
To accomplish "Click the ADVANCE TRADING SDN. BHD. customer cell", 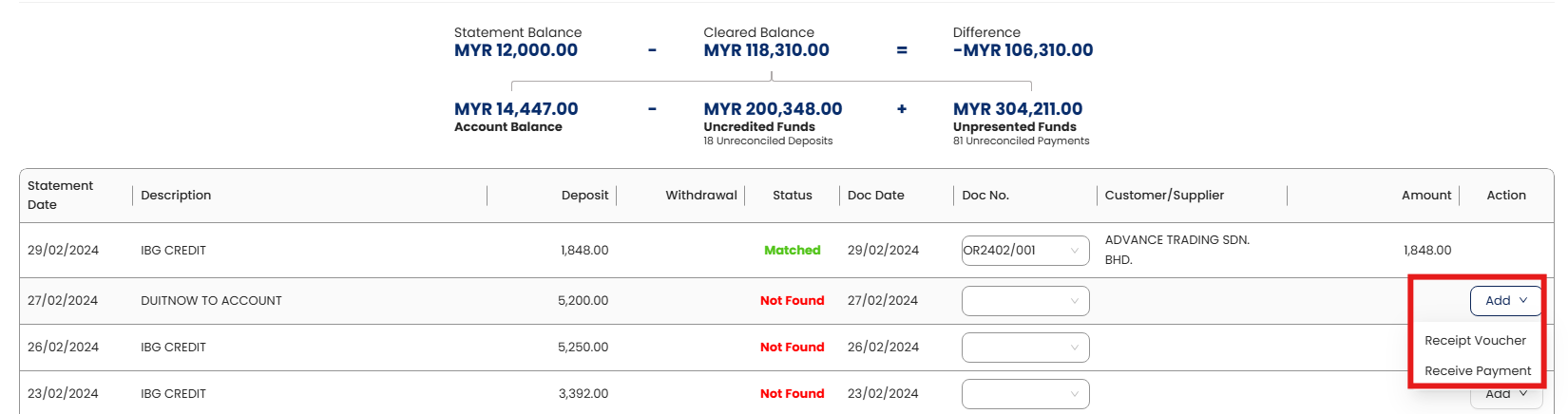I will [x=1176, y=250].
